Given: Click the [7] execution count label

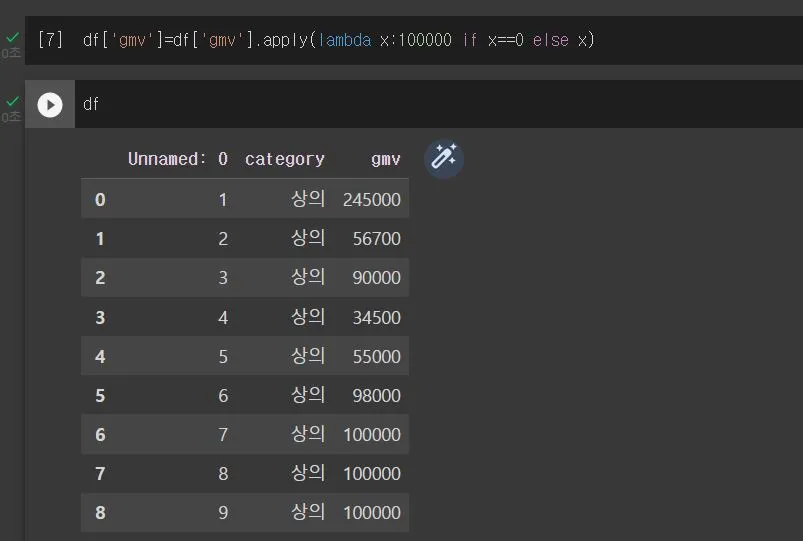Looking at the screenshot, I should (x=50, y=39).
